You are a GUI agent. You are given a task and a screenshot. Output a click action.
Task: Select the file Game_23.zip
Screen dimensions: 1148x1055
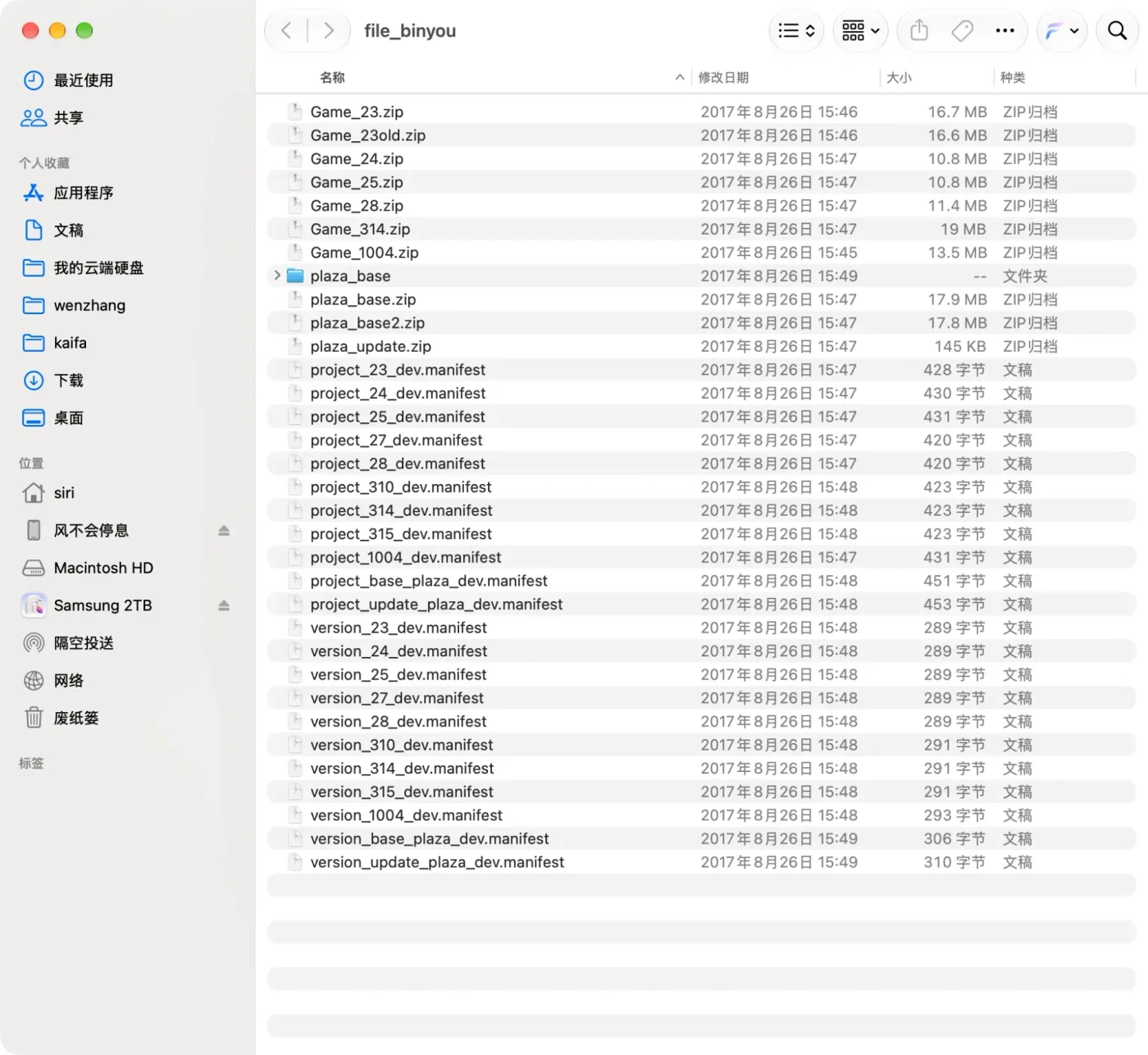click(x=701, y=112)
